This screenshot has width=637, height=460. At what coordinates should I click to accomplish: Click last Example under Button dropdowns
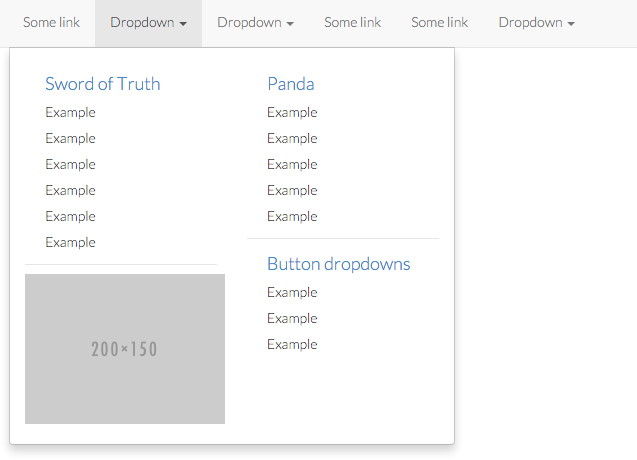pos(292,344)
